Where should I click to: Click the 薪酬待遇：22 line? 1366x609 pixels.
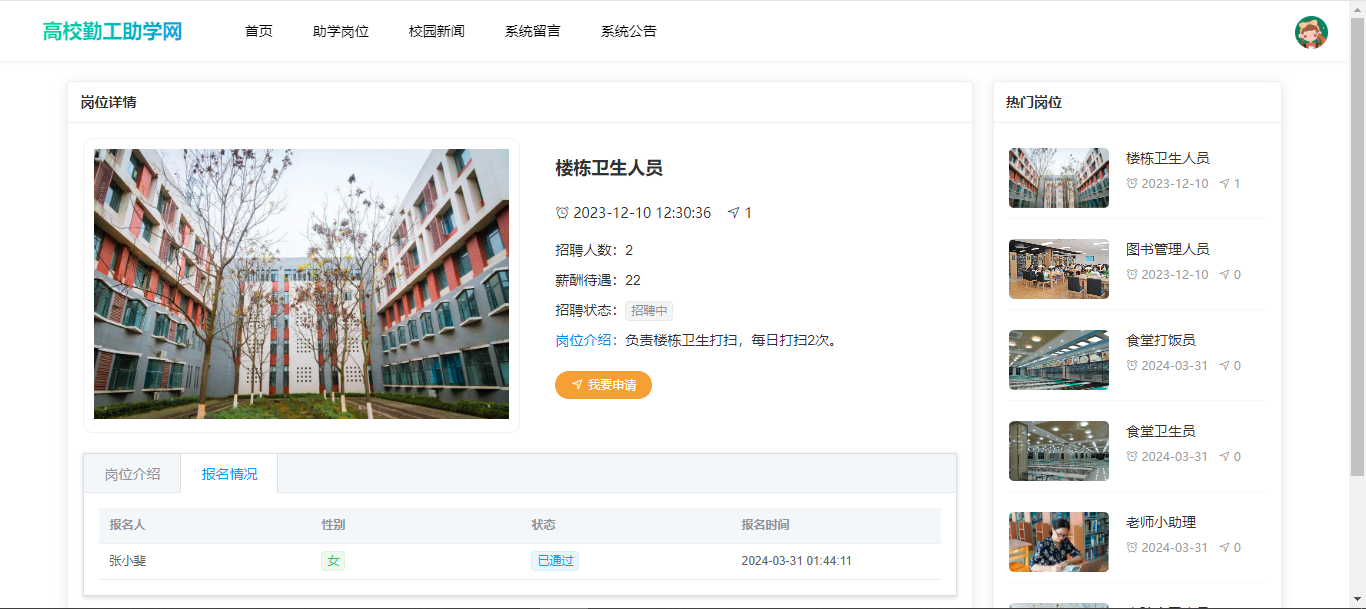pos(598,280)
